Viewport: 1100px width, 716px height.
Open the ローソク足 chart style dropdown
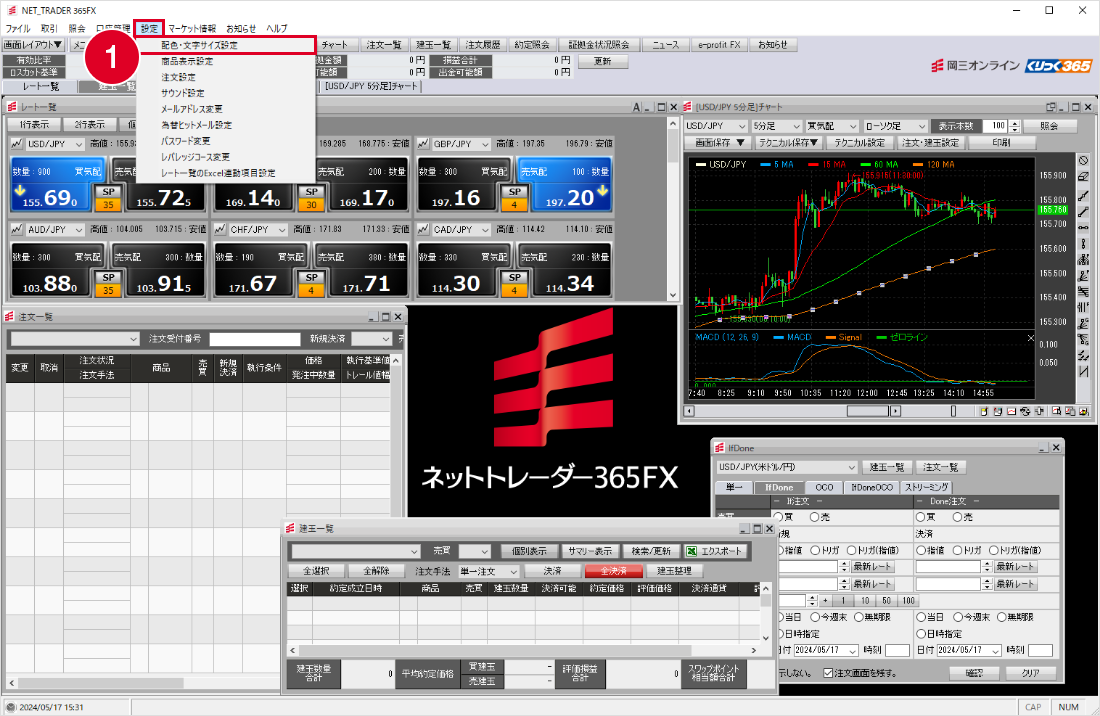coord(894,126)
